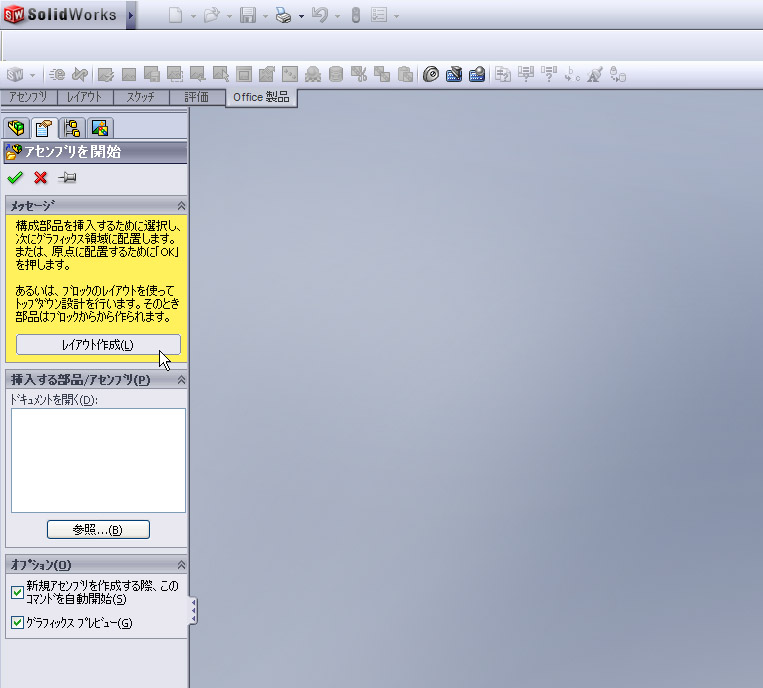Click the New document icon
This screenshot has width=763, height=688.
point(175,16)
